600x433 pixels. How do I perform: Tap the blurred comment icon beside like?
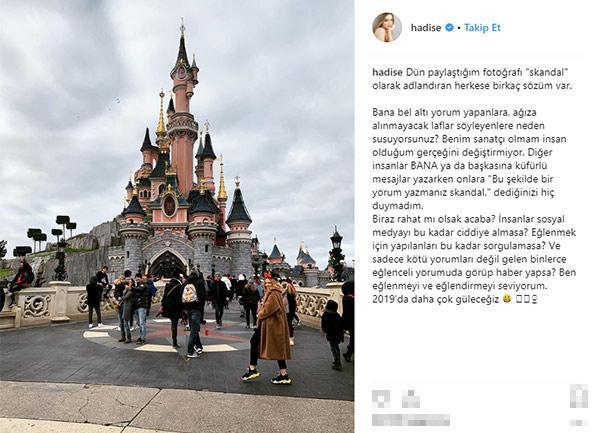[411, 399]
